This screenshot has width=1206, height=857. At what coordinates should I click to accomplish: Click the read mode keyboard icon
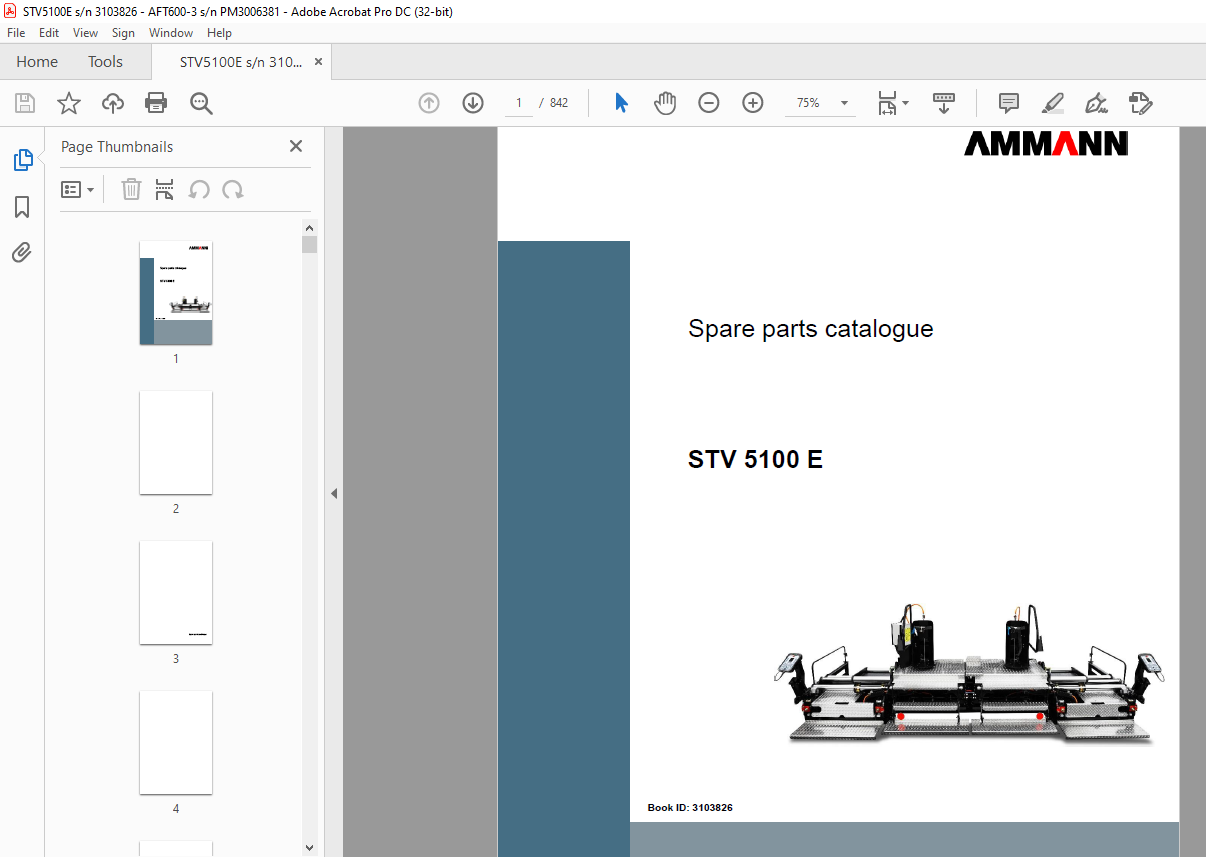point(944,103)
